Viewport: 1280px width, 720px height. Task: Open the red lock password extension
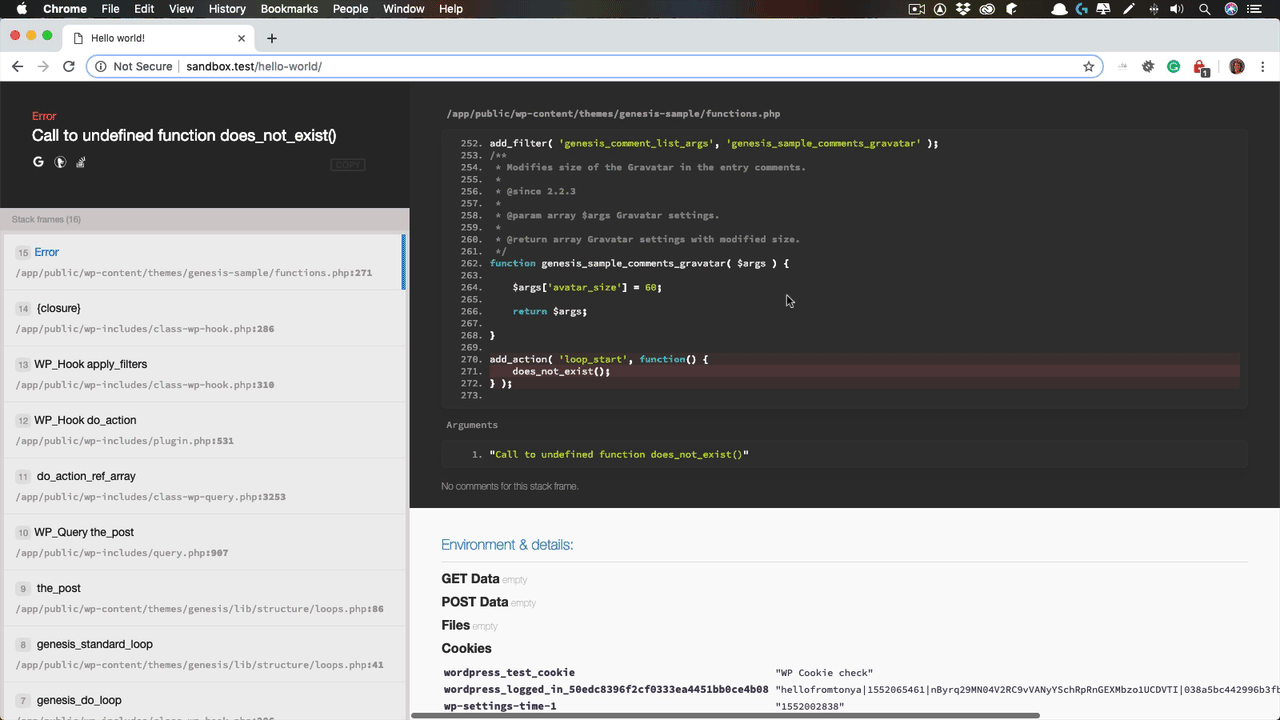pyautogui.click(x=1201, y=67)
